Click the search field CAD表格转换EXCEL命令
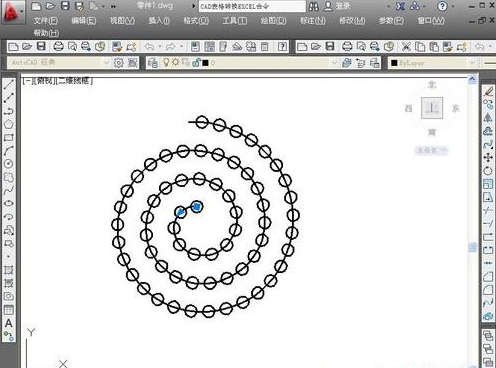496x368 pixels. click(252, 6)
